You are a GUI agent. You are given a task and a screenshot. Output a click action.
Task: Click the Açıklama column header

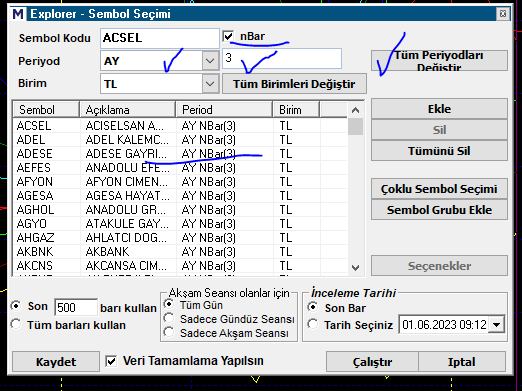[x=128, y=110]
